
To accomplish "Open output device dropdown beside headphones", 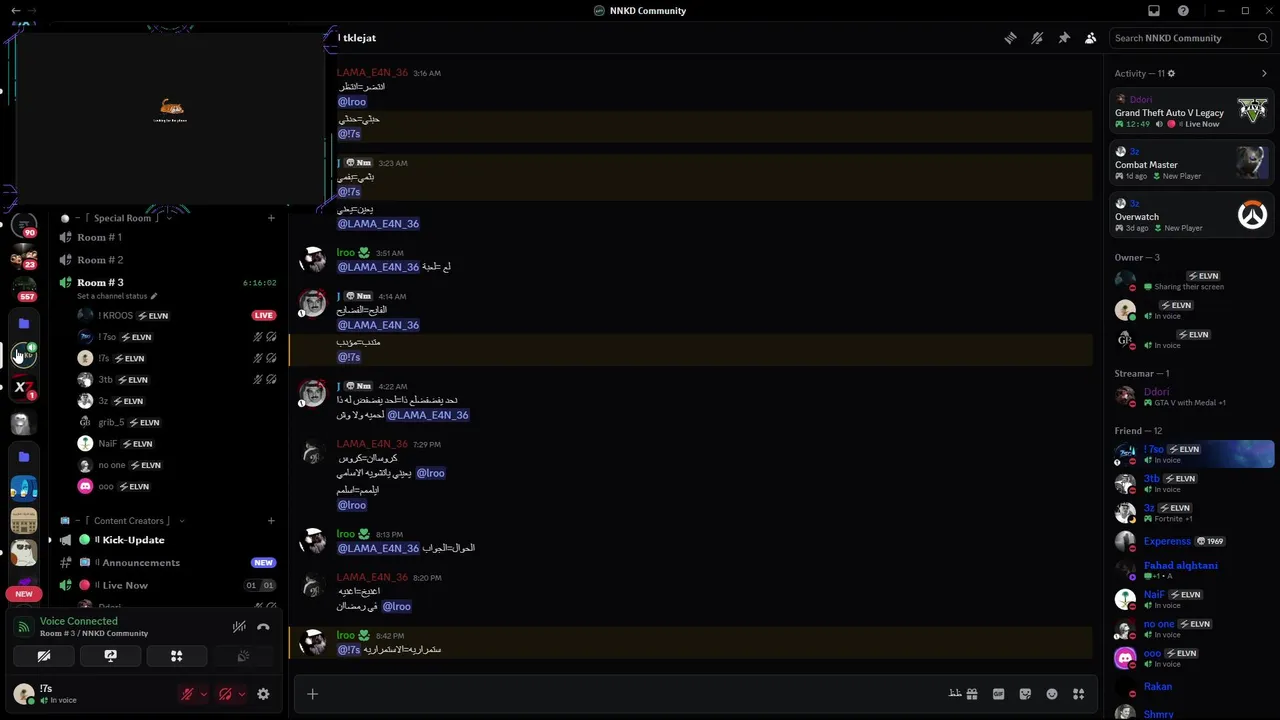I will pos(241,694).
